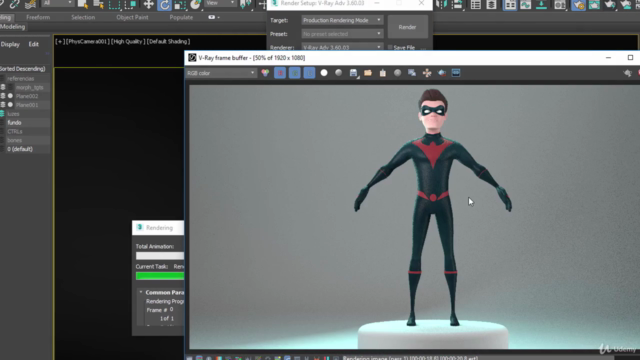640x360 pixels.
Task: Choose the Select Object tool
Action: pos(82,4)
